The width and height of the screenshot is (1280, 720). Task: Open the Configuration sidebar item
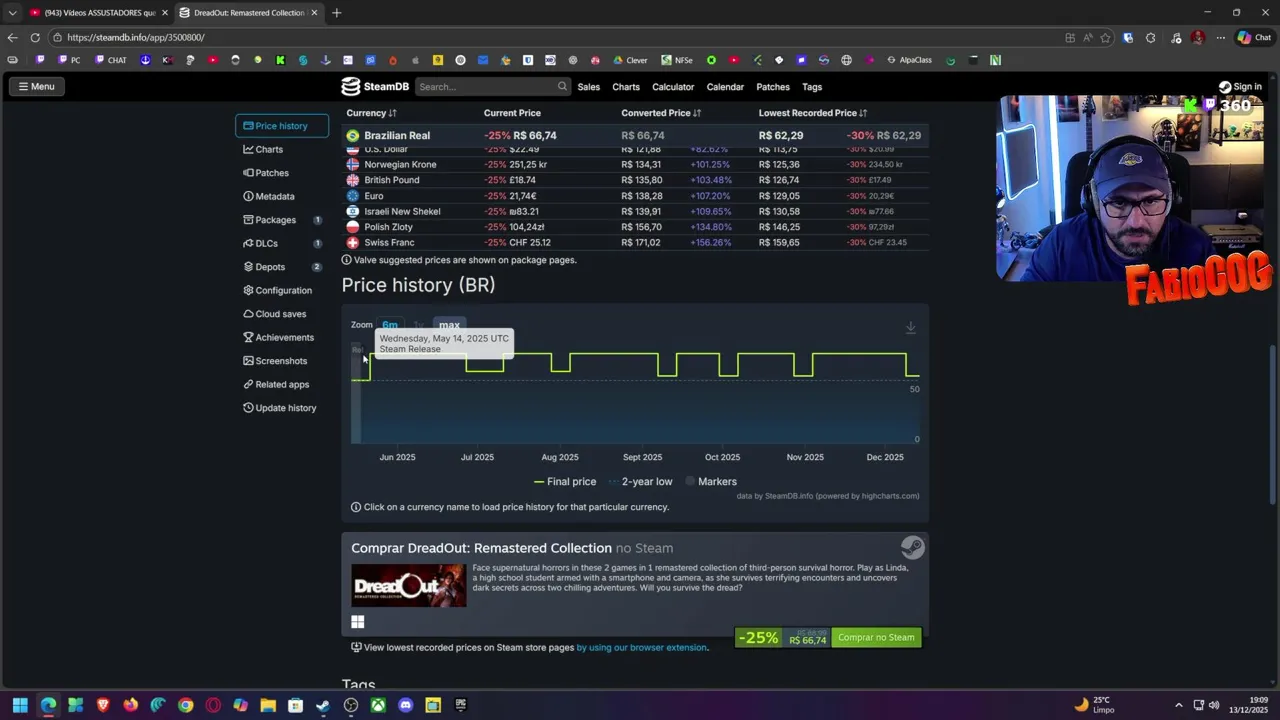pos(277,290)
